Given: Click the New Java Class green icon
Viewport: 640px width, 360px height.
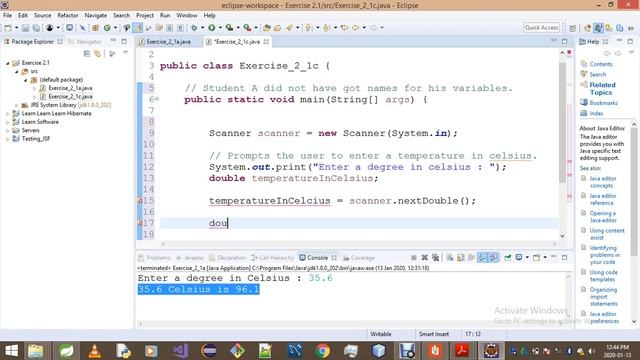Looking at the screenshot, I should pos(107,28).
